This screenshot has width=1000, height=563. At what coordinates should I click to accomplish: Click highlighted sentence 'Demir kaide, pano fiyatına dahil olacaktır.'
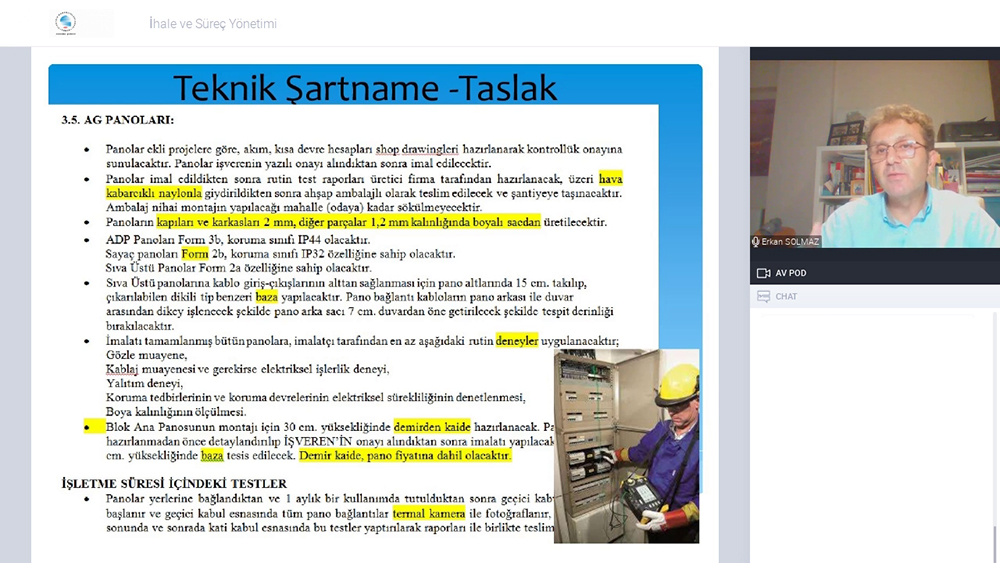405,455
